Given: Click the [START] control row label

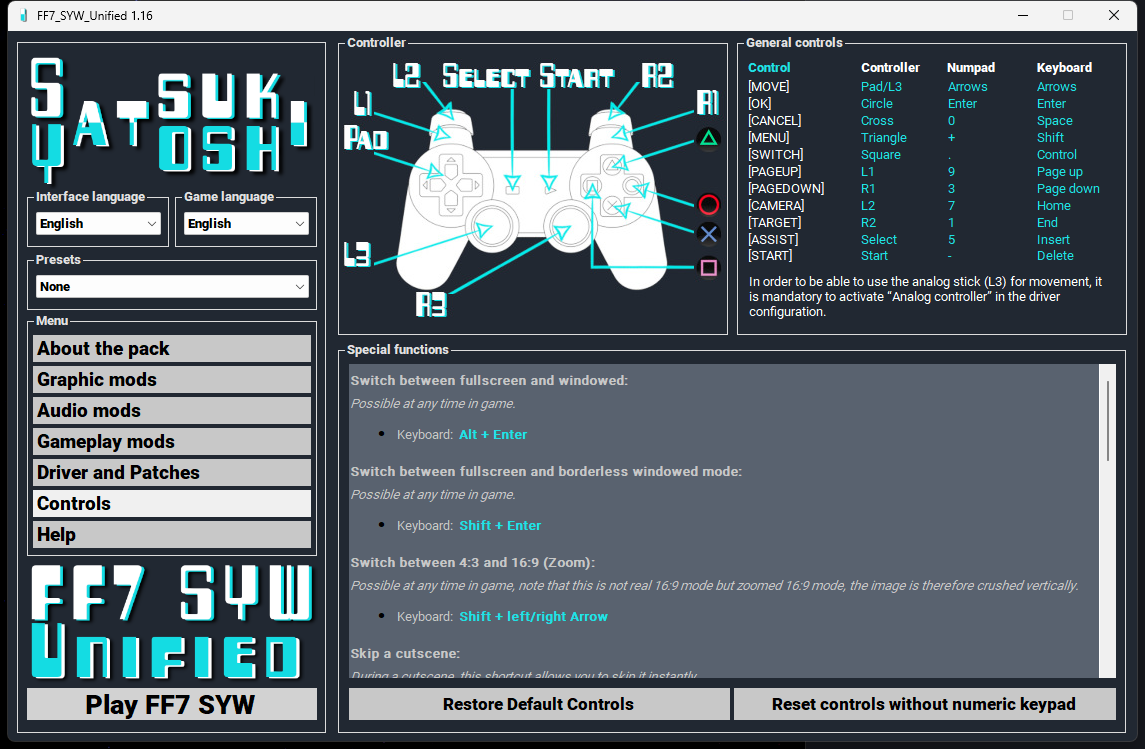Looking at the screenshot, I should click(770, 256).
